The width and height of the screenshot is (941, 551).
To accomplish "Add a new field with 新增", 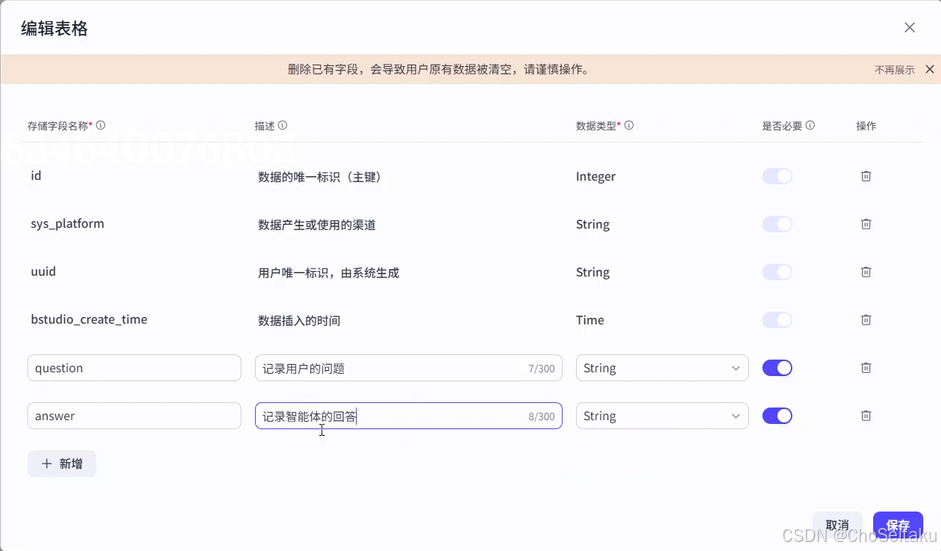I will tap(62, 463).
